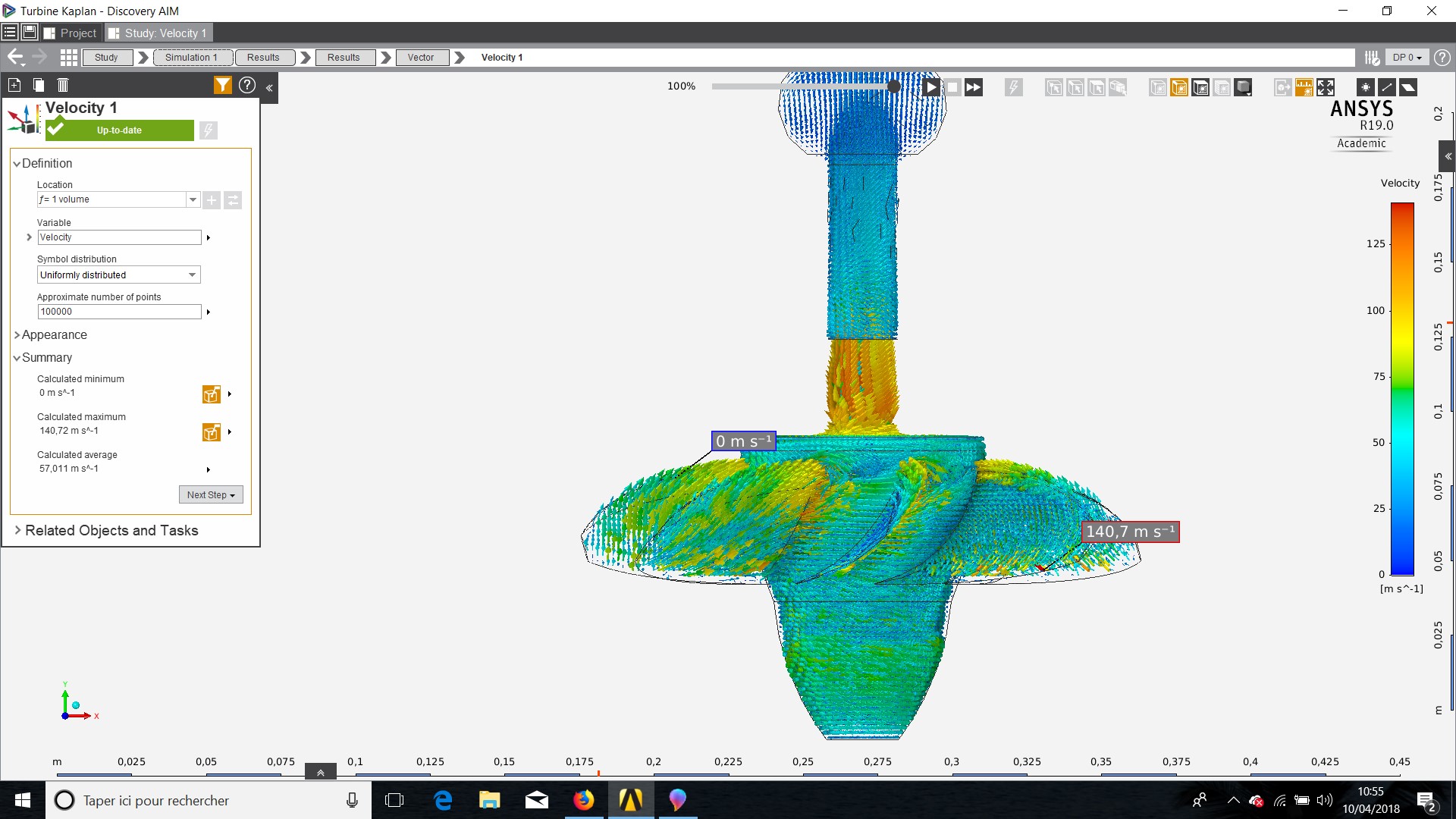Play the results animation

coord(931,87)
